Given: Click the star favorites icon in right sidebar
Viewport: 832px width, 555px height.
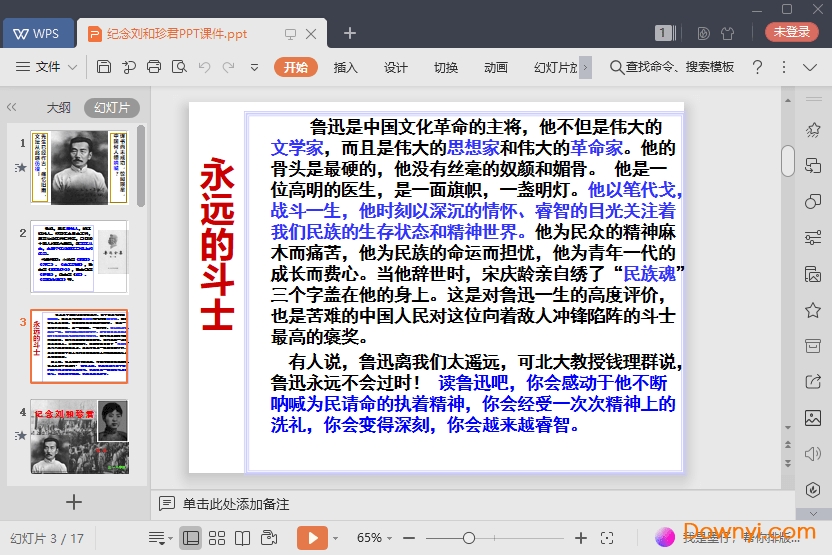Looking at the screenshot, I should [x=813, y=311].
